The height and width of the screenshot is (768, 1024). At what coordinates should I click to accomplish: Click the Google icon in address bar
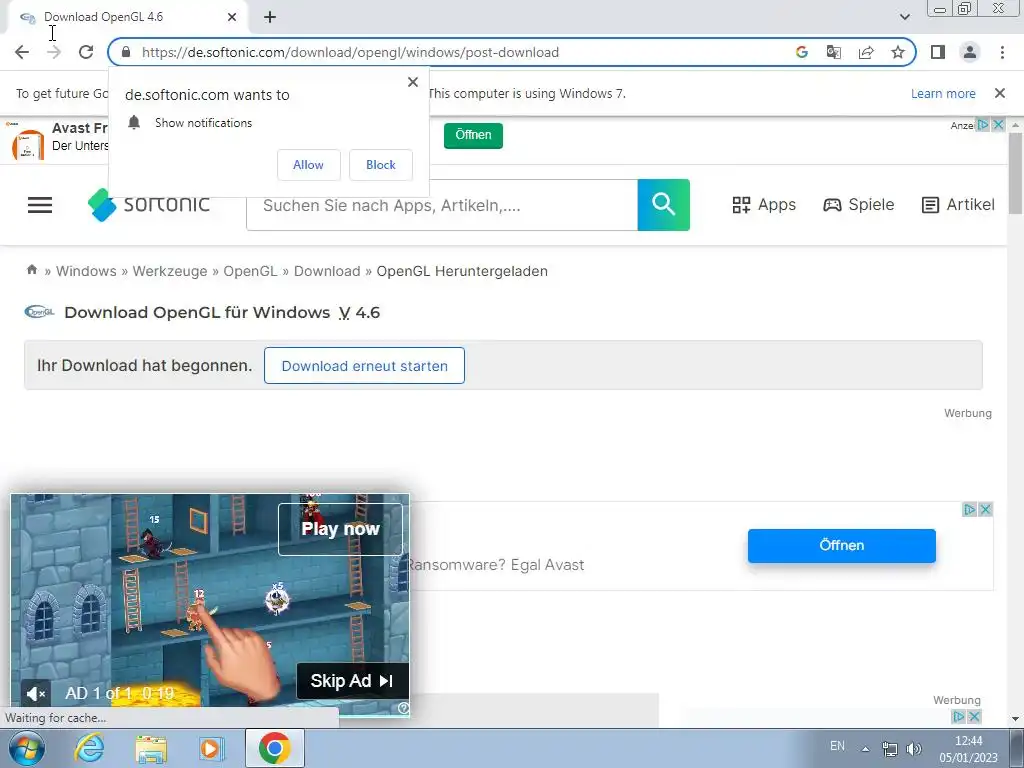tap(802, 52)
